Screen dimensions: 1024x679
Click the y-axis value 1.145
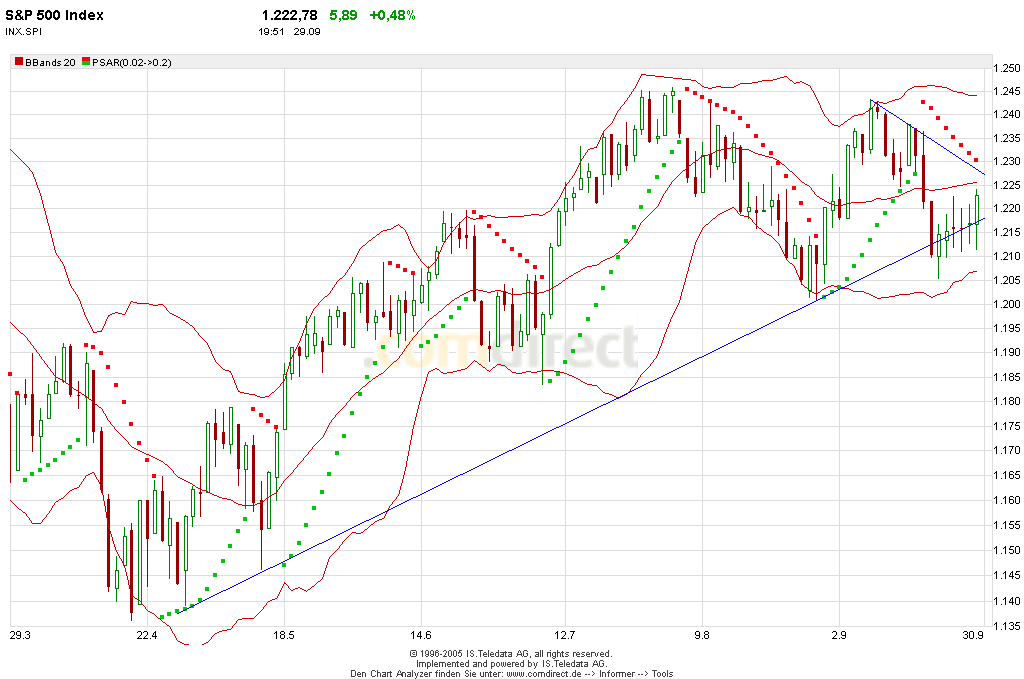tap(1006, 575)
